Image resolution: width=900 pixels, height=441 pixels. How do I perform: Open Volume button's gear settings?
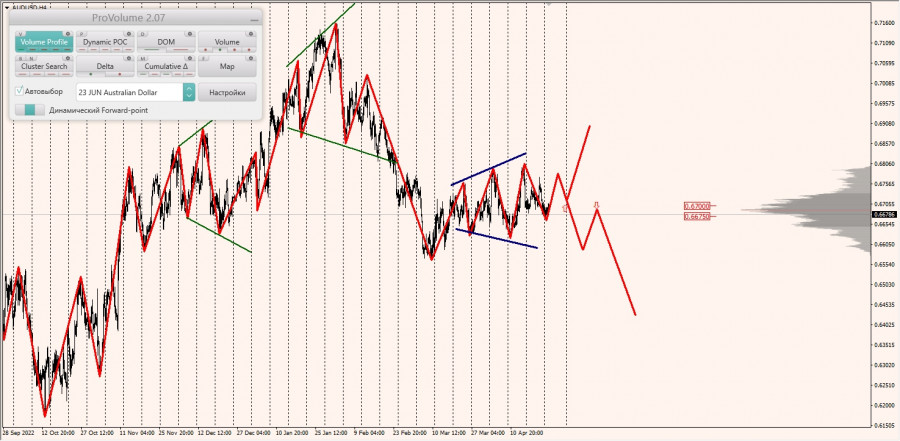251,34
